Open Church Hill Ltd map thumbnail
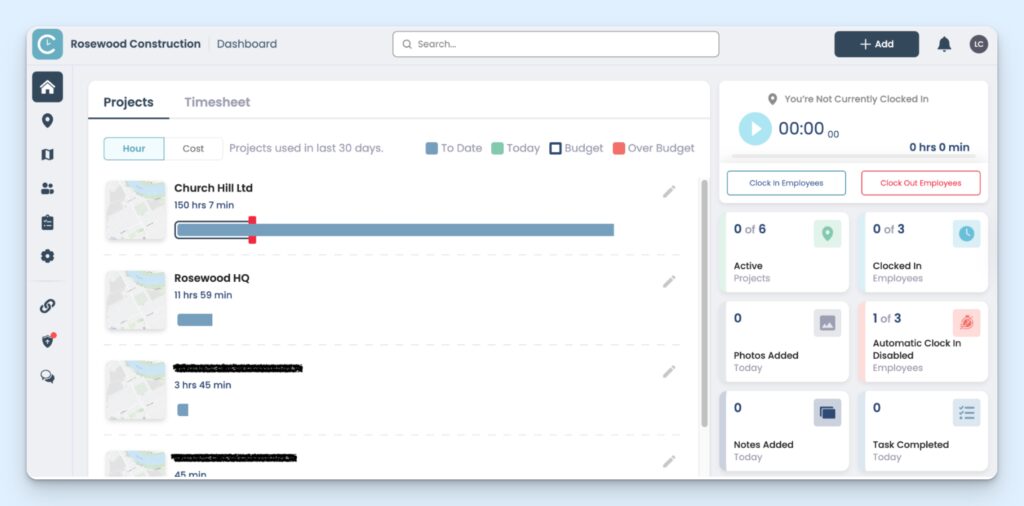 click(x=136, y=210)
